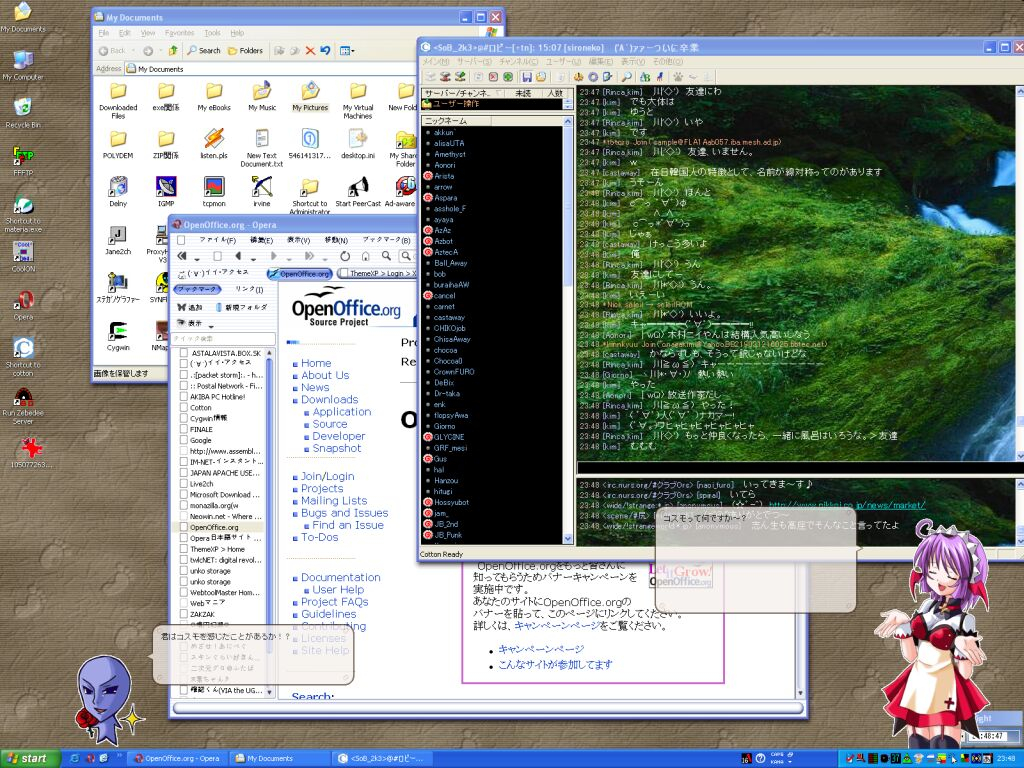Click the magnifier search icon in IRC toolbar
Screen dimensions: 1024x768
pyautogui.click(x=626, y=77)
